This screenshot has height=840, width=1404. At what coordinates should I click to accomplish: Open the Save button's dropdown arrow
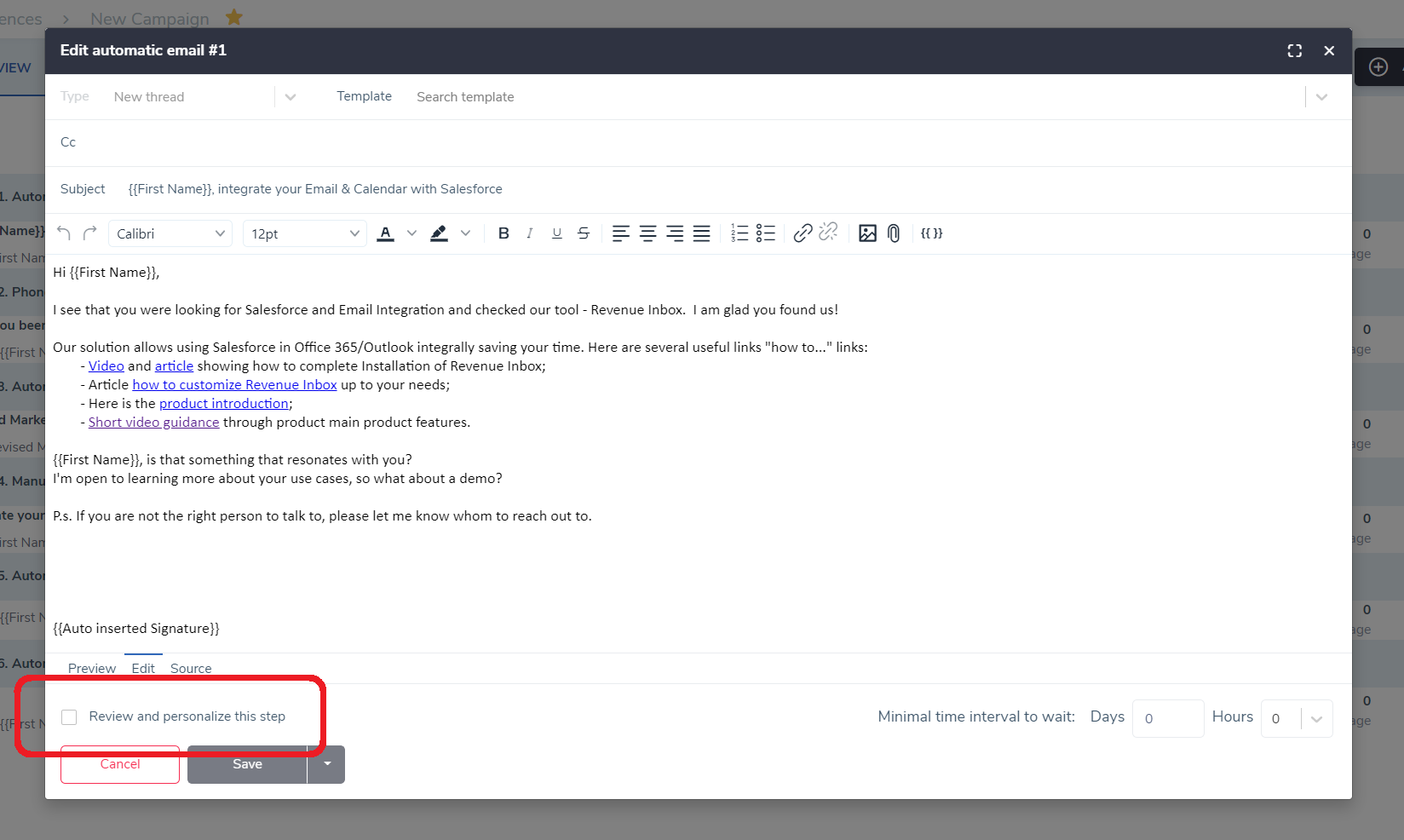click(x=327, y=764)
